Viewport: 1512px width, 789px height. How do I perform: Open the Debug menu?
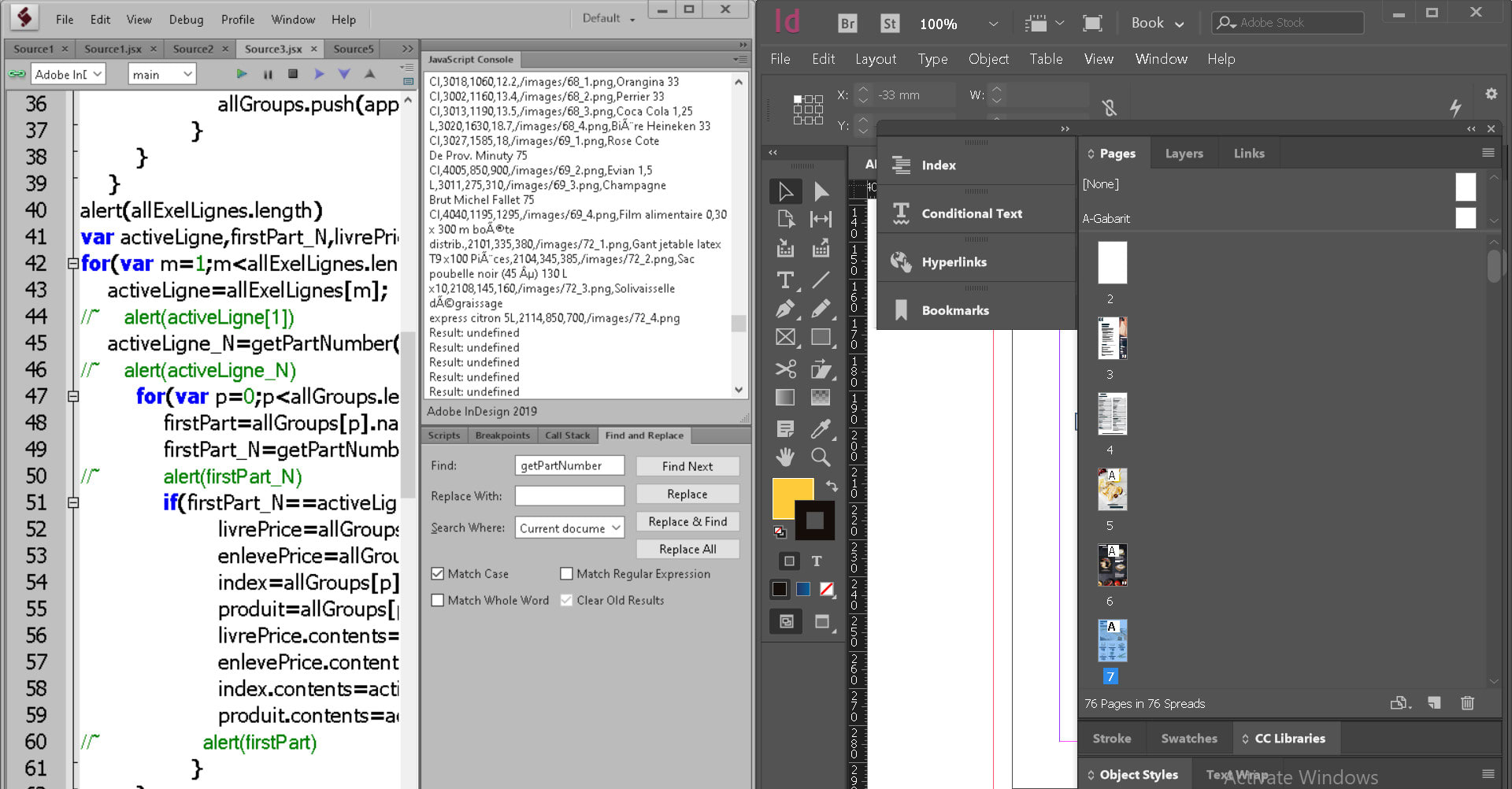tap(186, 20)
